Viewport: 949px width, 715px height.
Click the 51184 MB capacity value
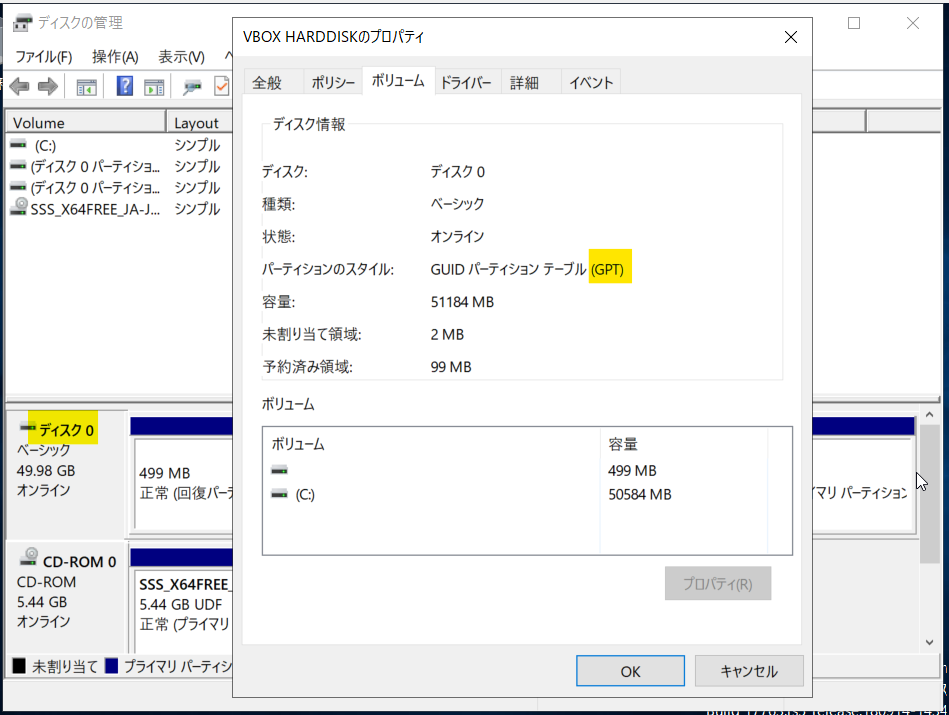[462, 301]
